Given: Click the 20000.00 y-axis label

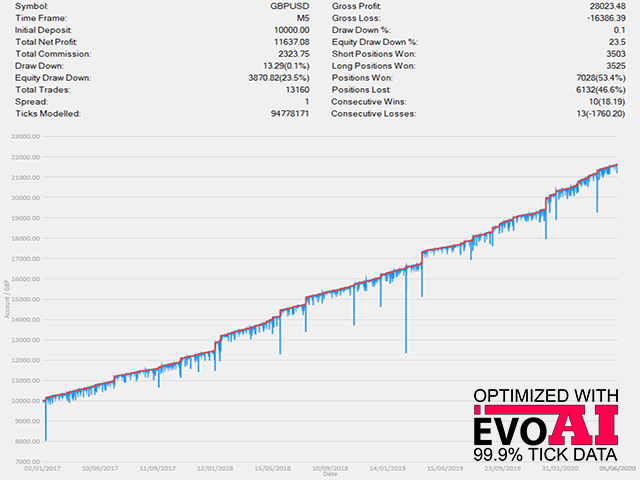Looking at the screenshot, I should 26,198.
